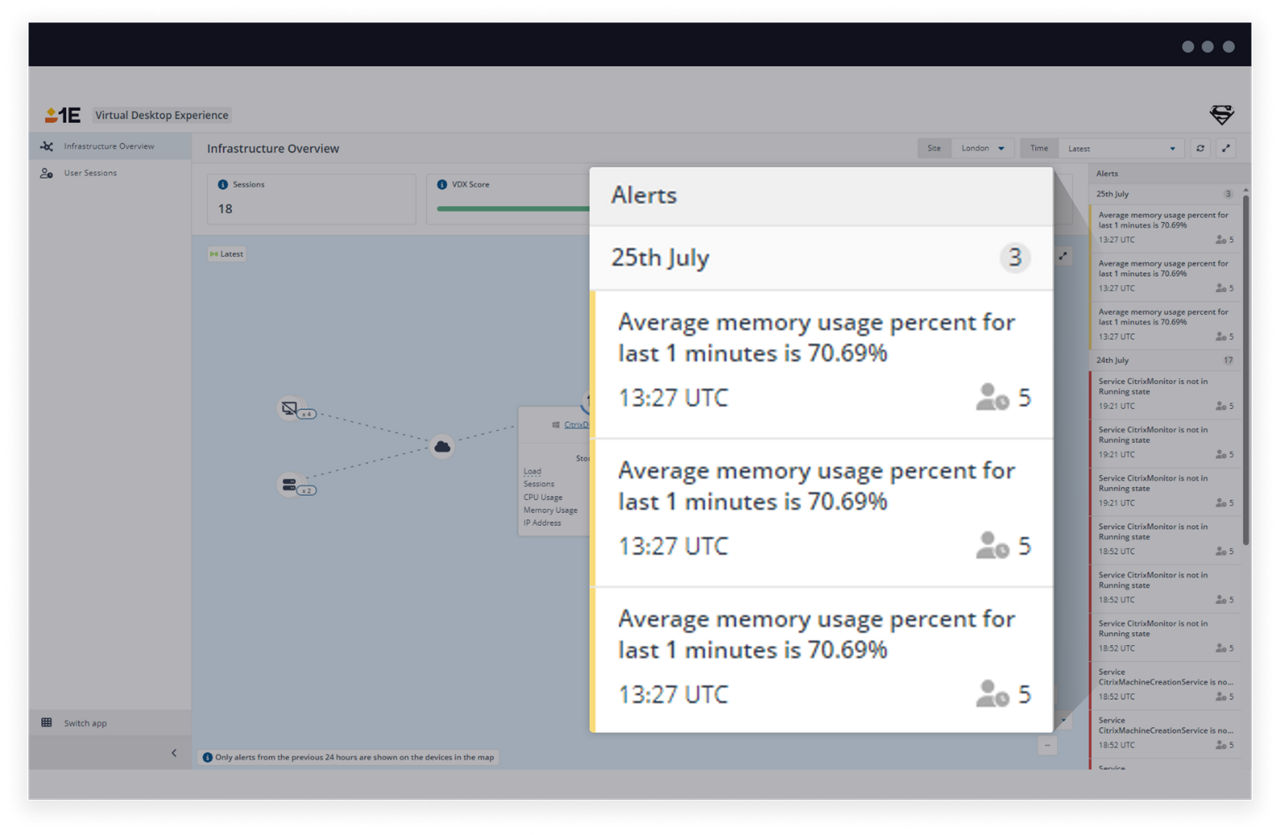Click the 1E logo in the header

point(63,115)
